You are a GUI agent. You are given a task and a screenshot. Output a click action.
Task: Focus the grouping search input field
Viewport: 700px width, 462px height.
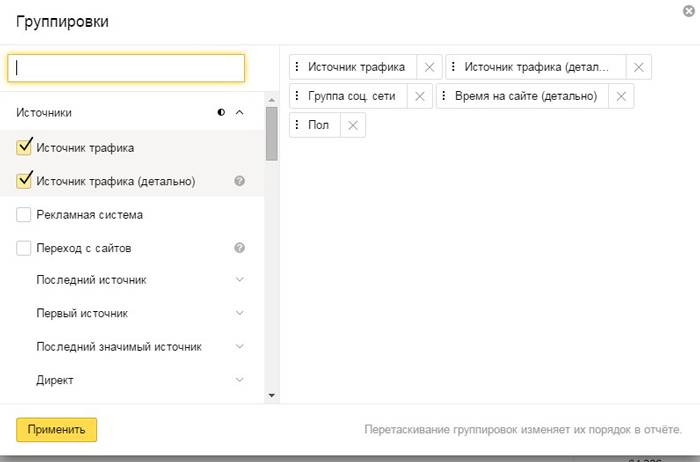pyautogui.click(x=126, y=67)
